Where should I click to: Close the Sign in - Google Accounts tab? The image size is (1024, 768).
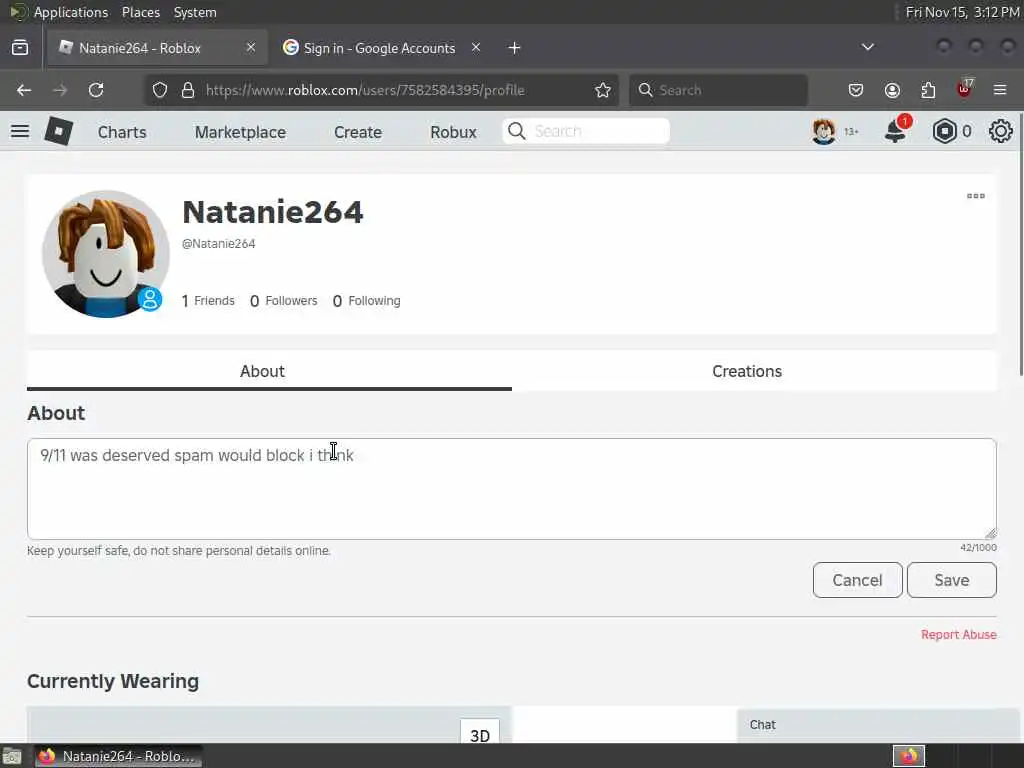(x=476, y=47)
